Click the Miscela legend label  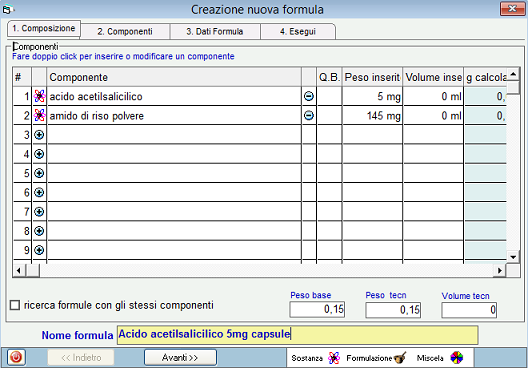[x=430, y=358]
